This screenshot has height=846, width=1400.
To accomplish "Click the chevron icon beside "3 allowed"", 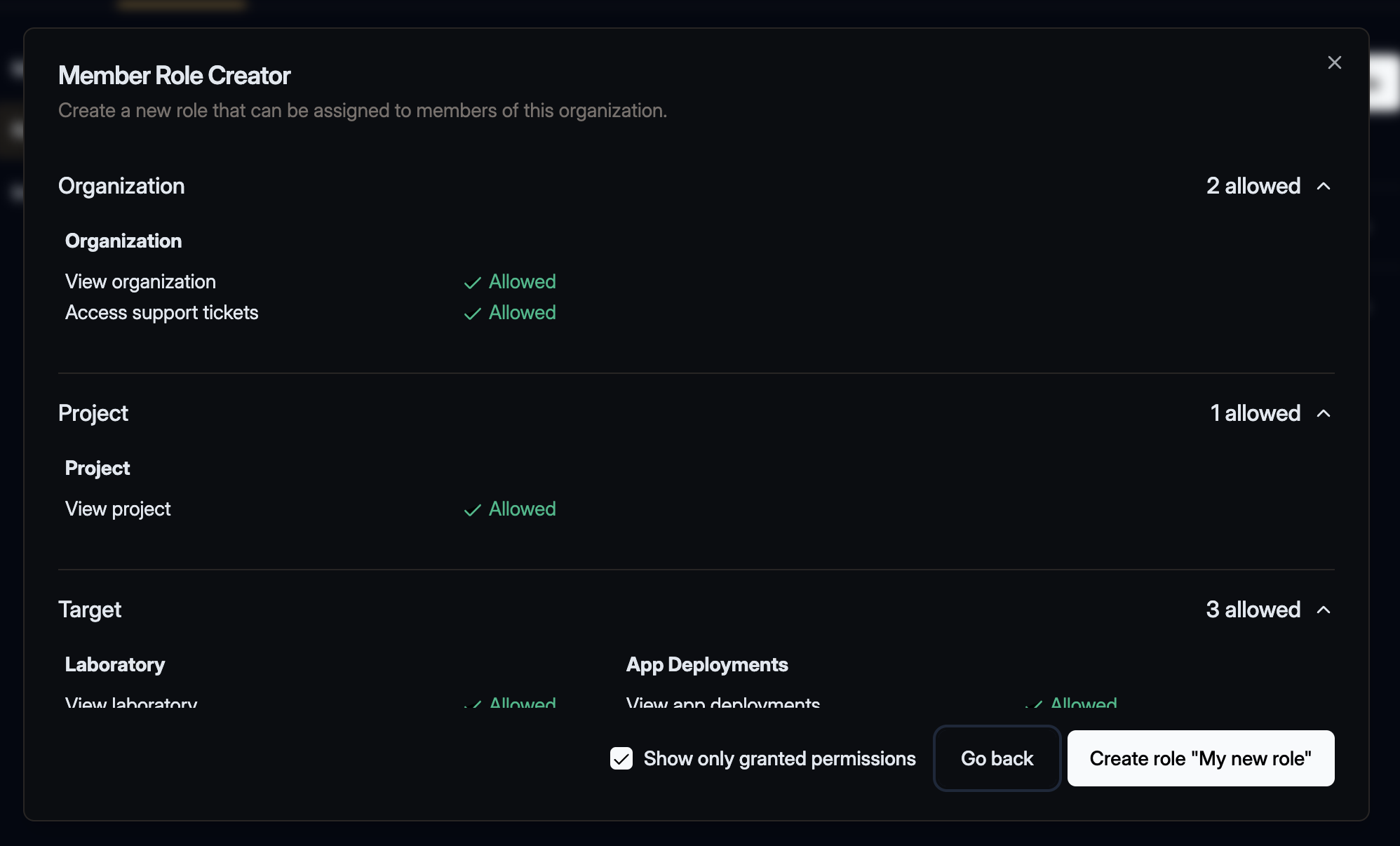I will click(x=1324, y=610).
